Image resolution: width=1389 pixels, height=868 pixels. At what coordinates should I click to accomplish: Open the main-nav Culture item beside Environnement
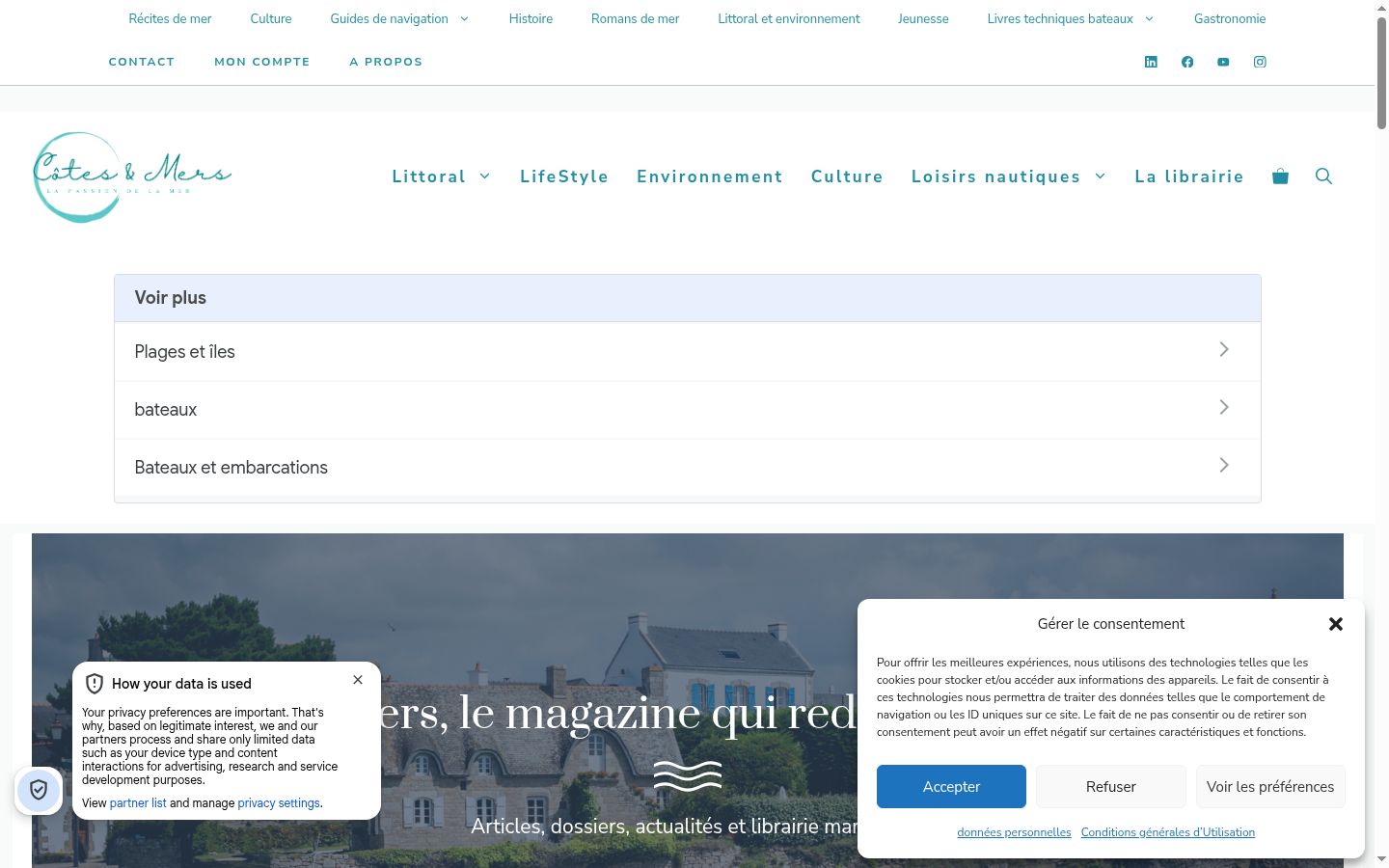tap(847, 176)
